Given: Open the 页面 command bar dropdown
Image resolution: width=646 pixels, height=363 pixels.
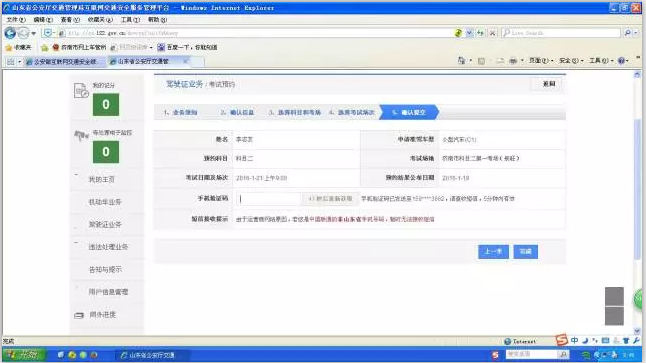Looking at the screenshot, I should [x=541, y=61].
